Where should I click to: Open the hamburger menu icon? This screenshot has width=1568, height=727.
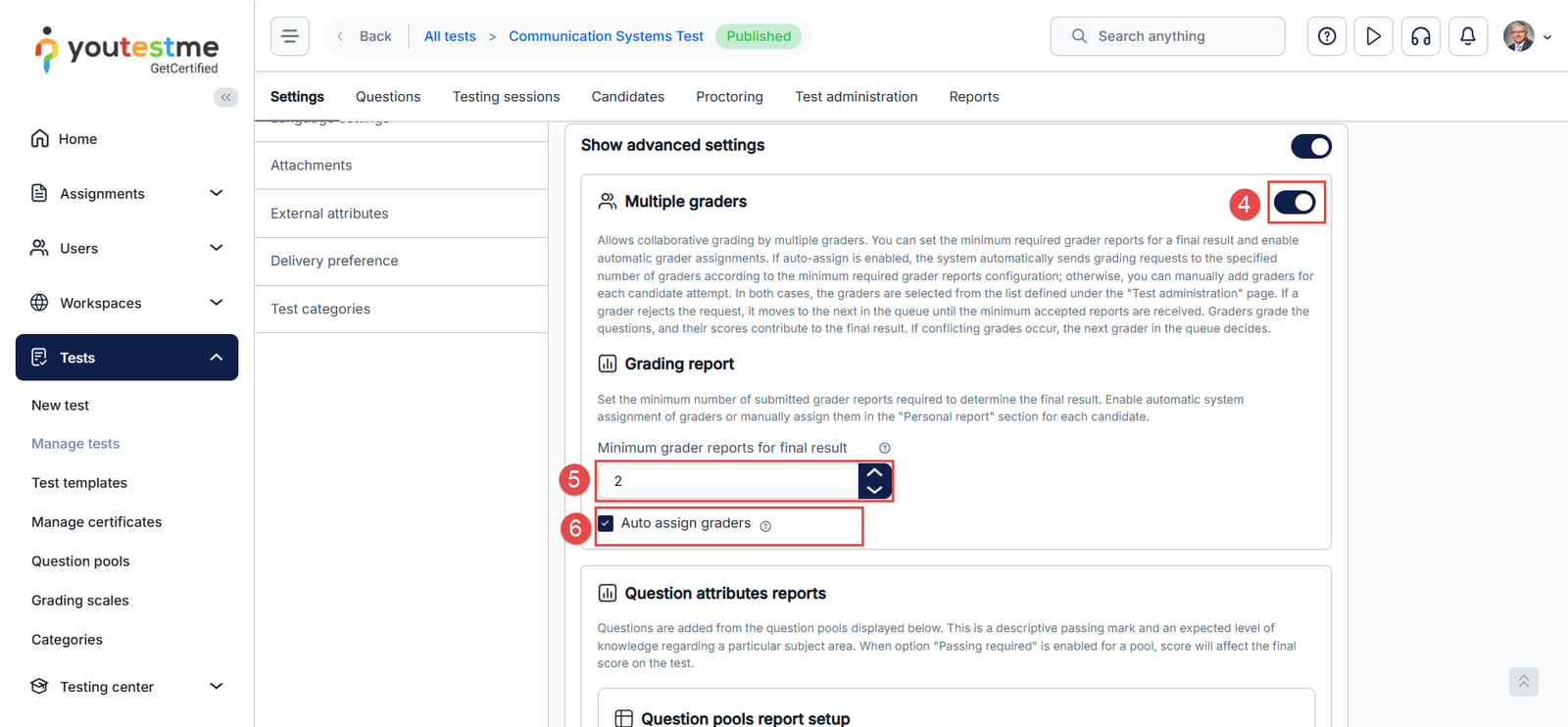(x=289, y=36)
